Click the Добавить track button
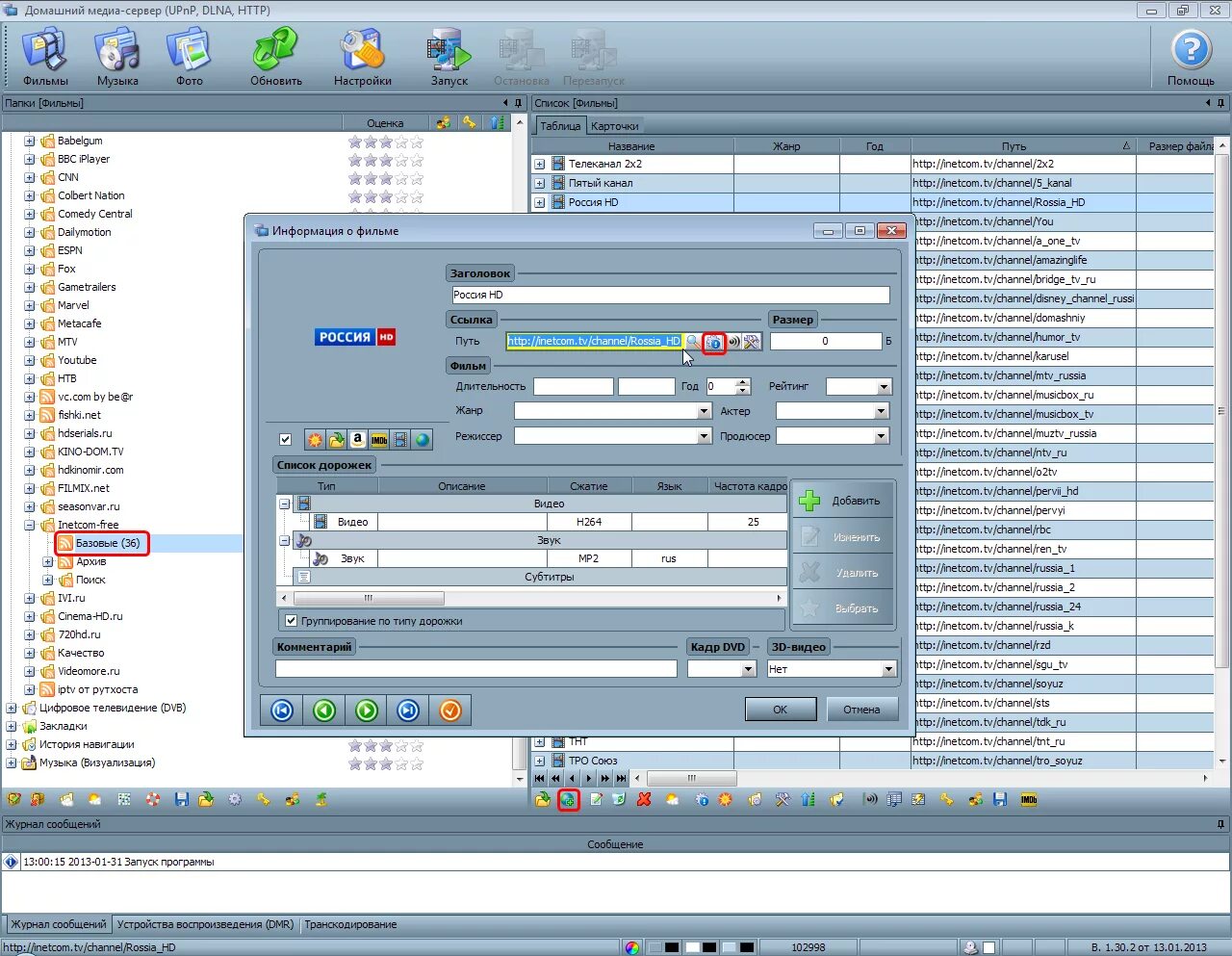Viewport: 1232px width, 956px height. coord(843,501)
